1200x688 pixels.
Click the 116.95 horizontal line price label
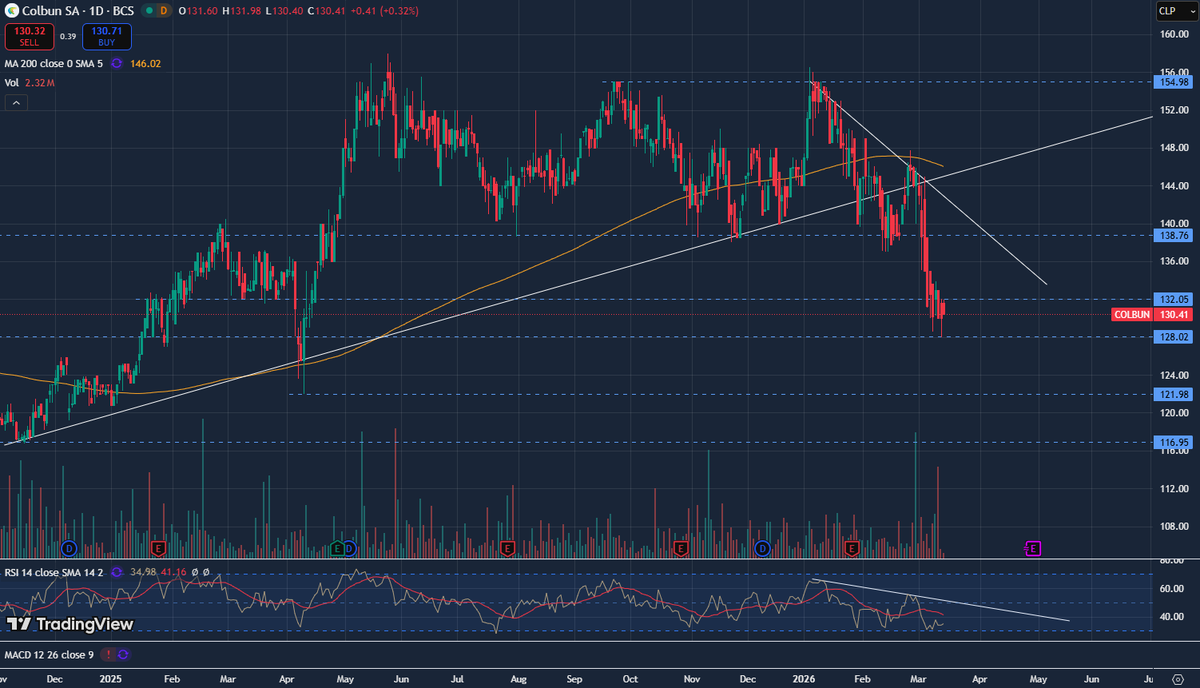point(1173,442)
